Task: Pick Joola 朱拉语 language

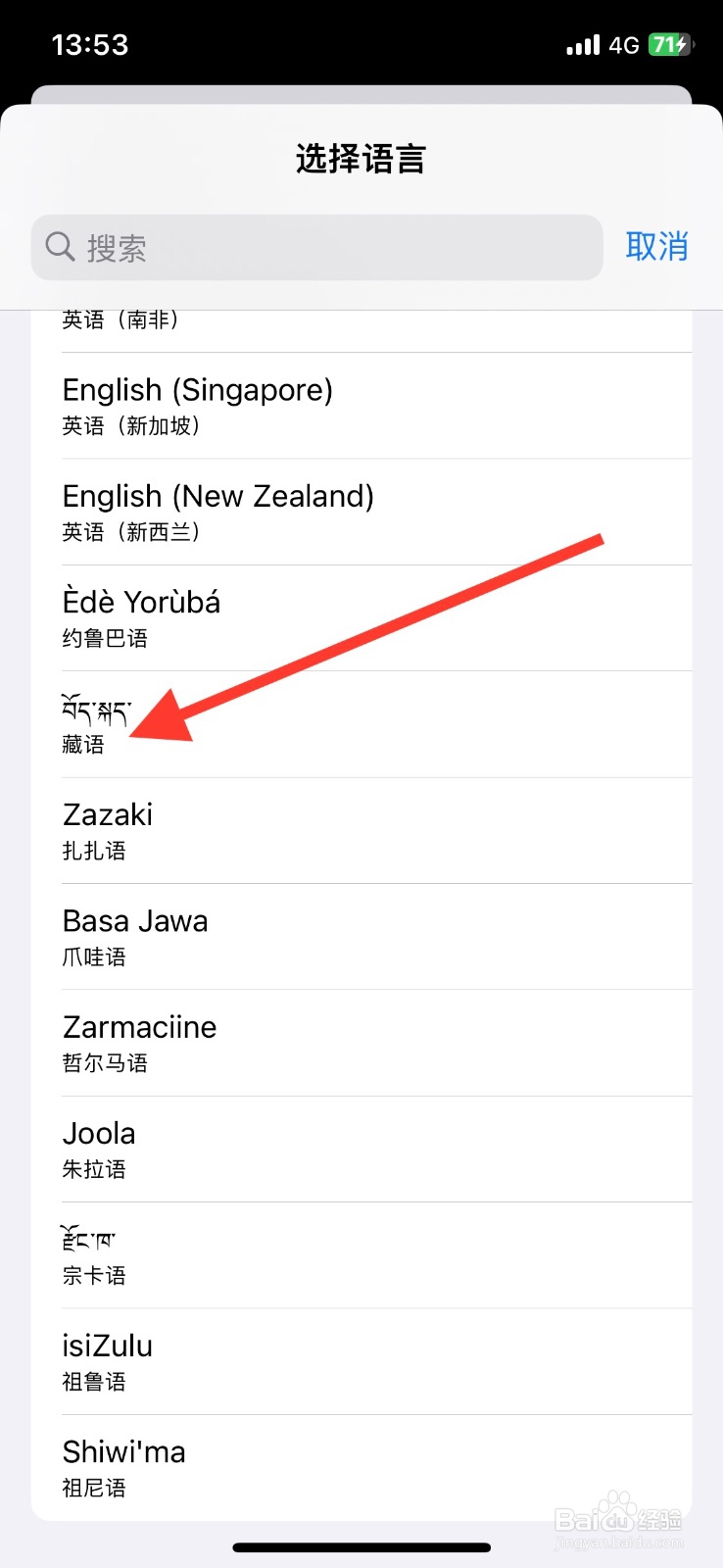Action: (x=361, y=1150)
